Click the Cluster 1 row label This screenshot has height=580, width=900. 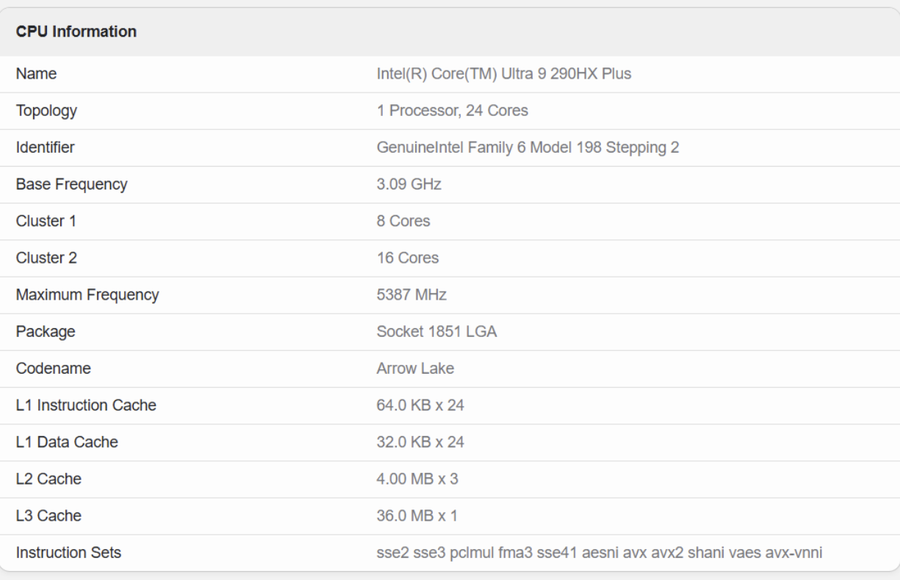pos(46,221)
